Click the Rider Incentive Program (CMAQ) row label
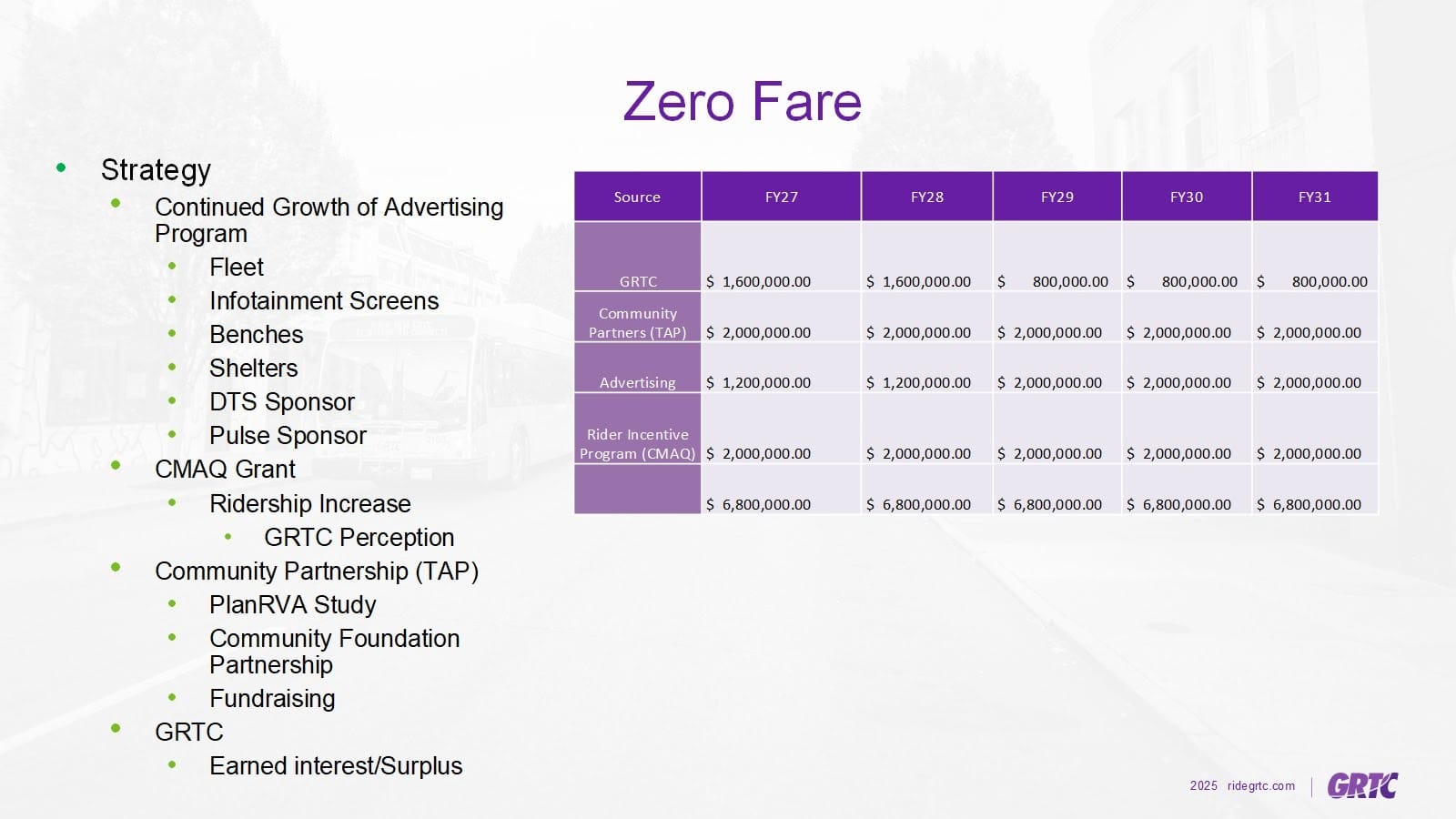 (x=637, y=444)
